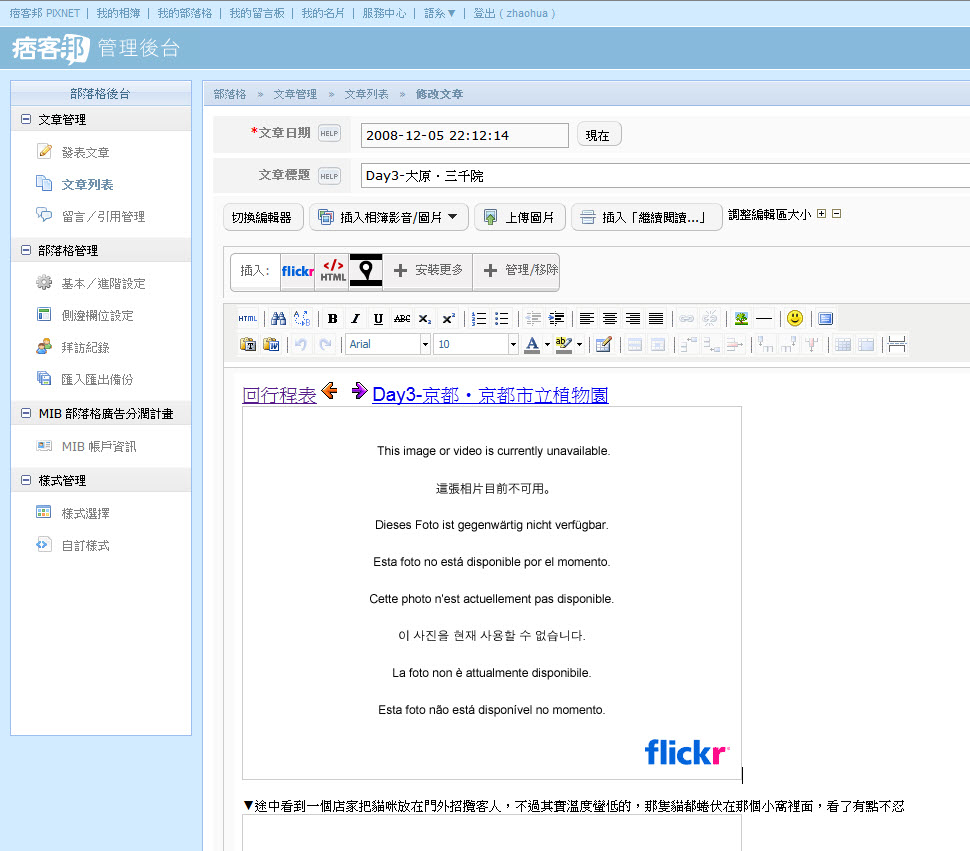Increase the paragraph indent
This screenshot has width=970, height=851.
556,319
